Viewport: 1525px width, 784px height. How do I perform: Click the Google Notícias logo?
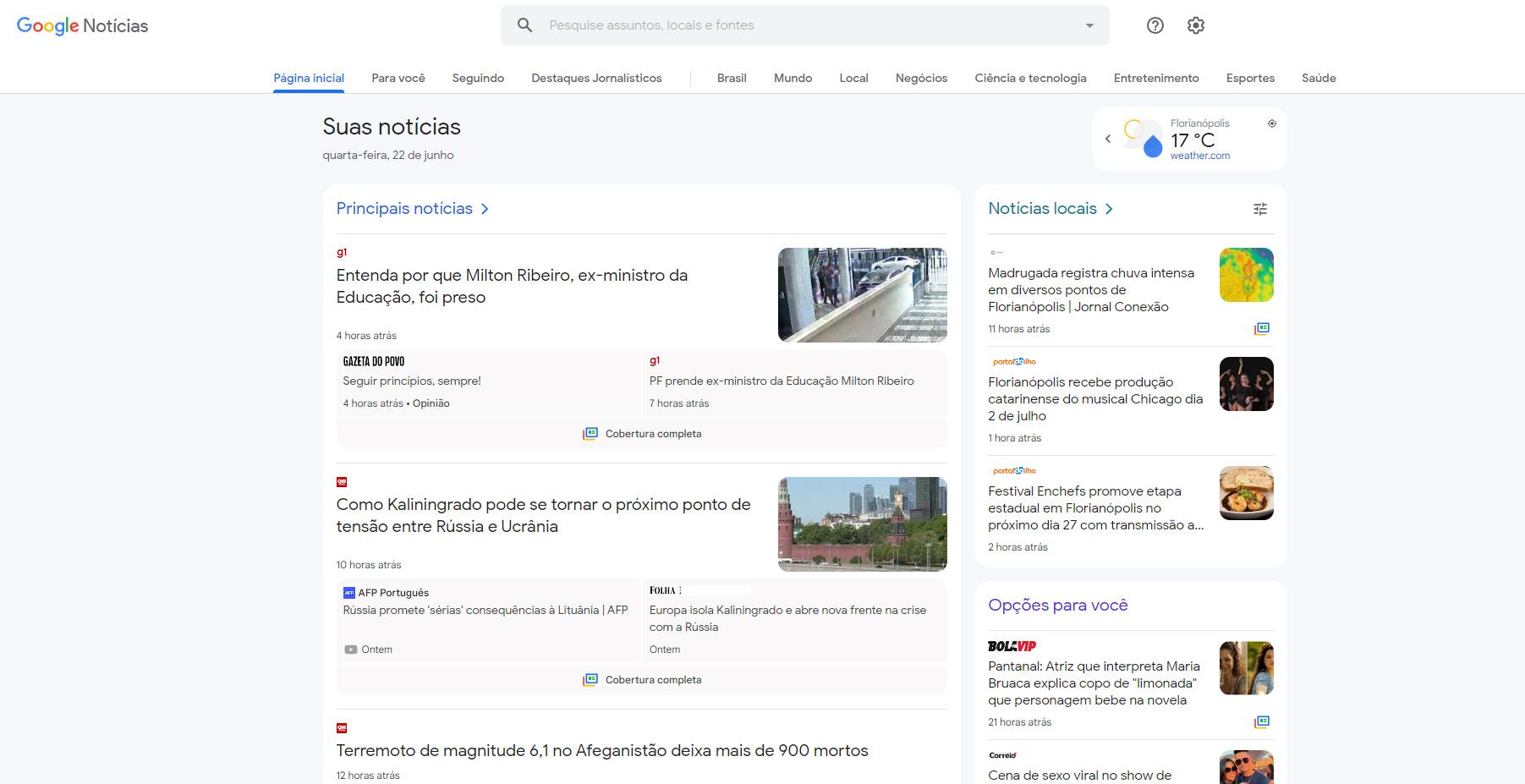(x=82, y=25)
